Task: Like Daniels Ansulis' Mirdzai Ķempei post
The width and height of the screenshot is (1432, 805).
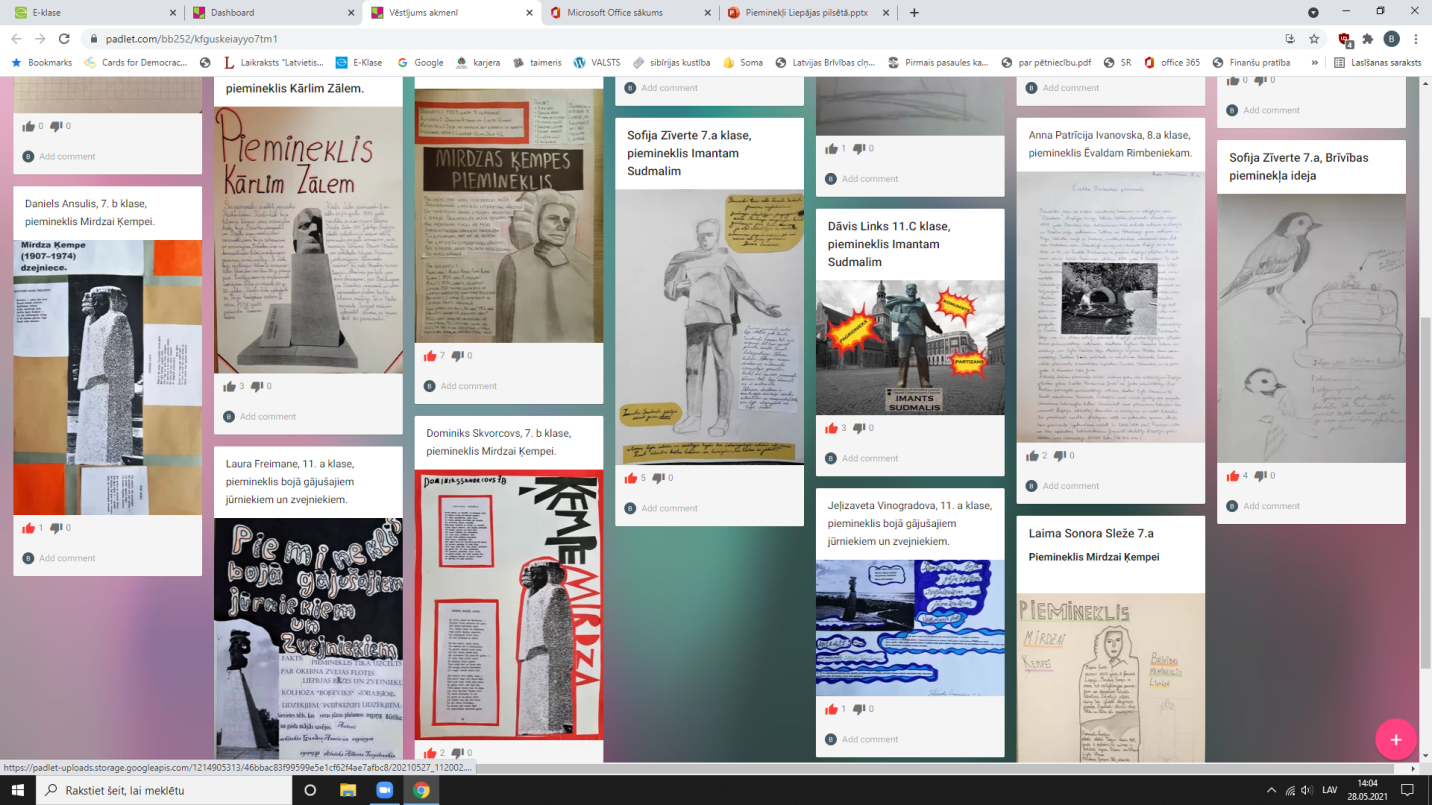Action: 28,527
